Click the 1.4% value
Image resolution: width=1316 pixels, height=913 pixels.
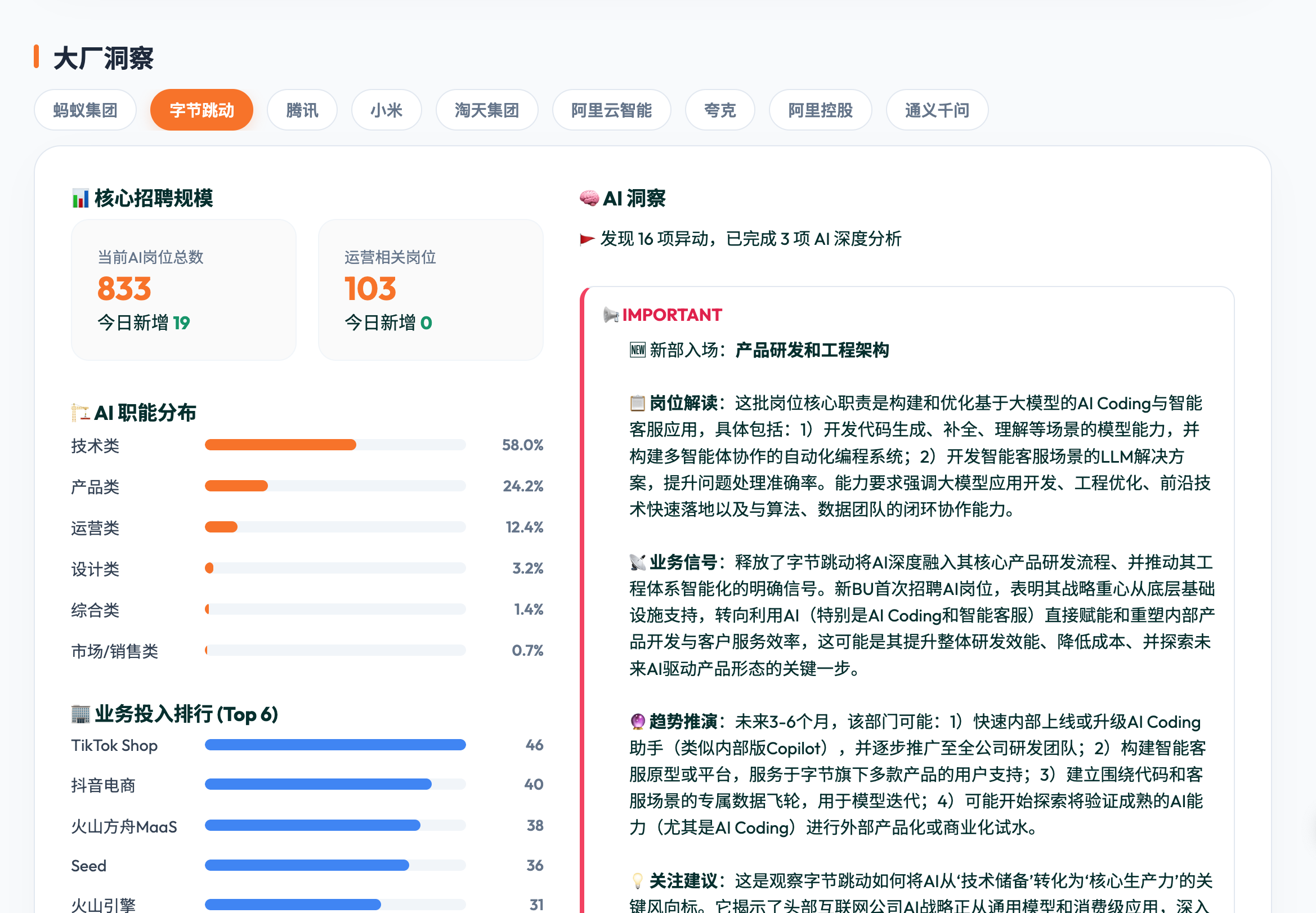click(529, 609)
